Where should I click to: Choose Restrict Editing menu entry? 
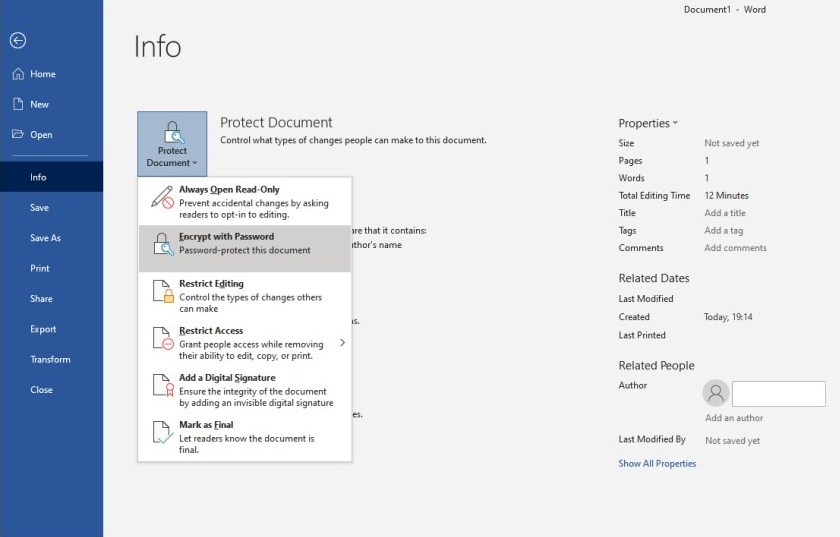245,295
